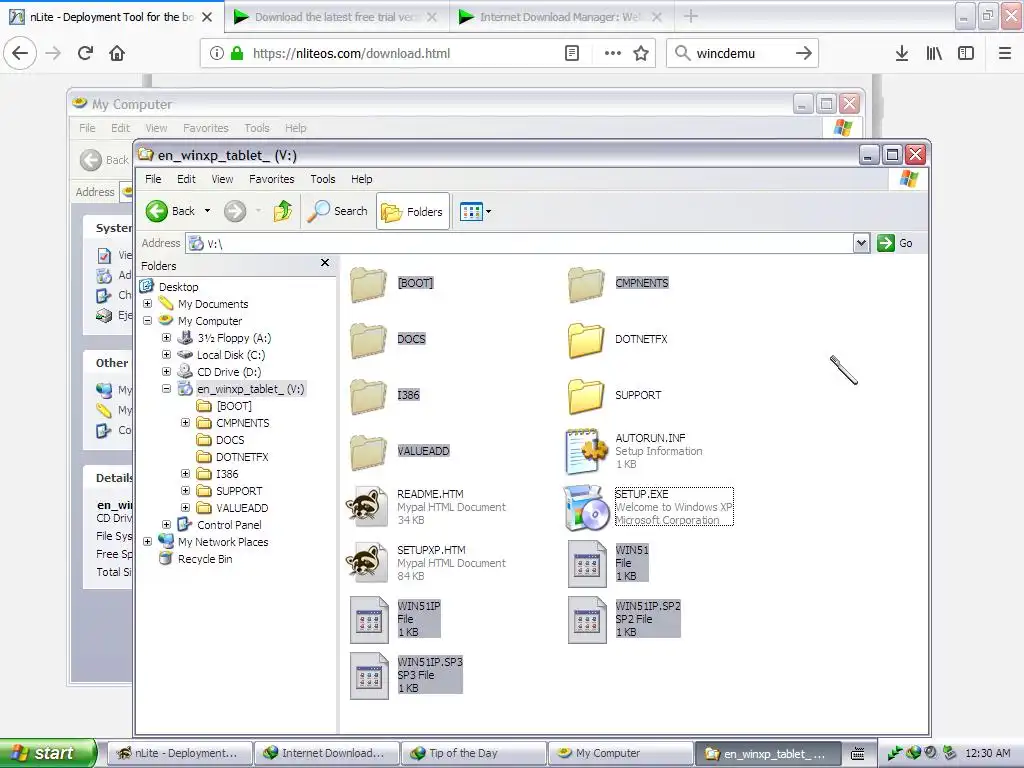Click the Windows Start button

(x=48, y=753)
